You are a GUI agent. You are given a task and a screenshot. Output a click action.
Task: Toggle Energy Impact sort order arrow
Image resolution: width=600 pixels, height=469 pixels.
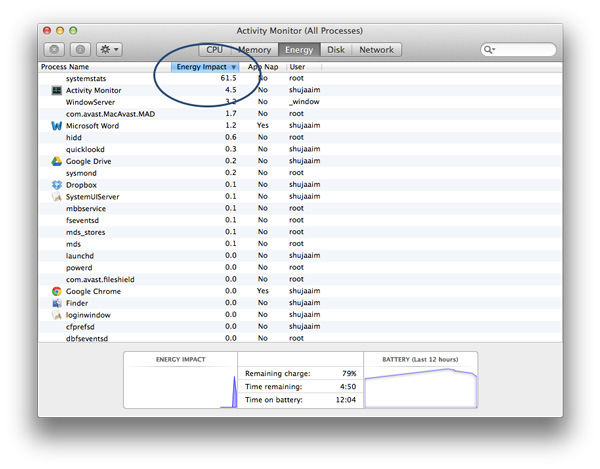(233, 67)
